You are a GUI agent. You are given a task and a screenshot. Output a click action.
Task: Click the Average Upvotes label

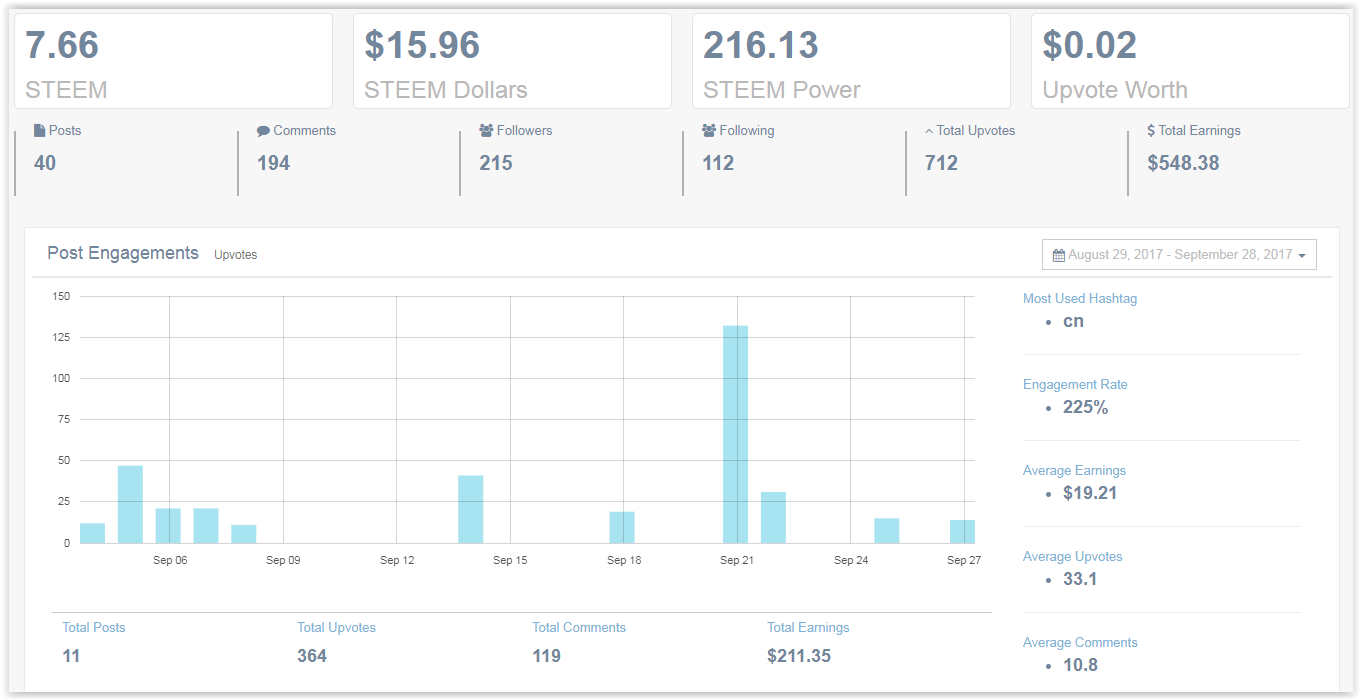coord(1073,556)
